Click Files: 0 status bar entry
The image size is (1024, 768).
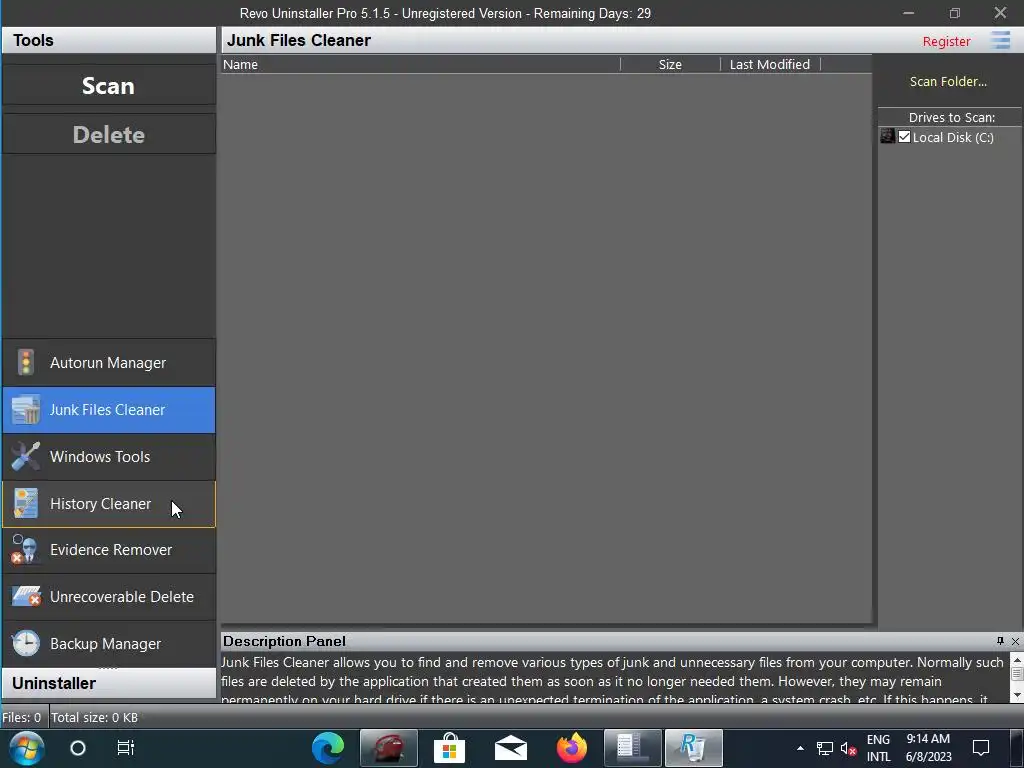pos(22,717)
